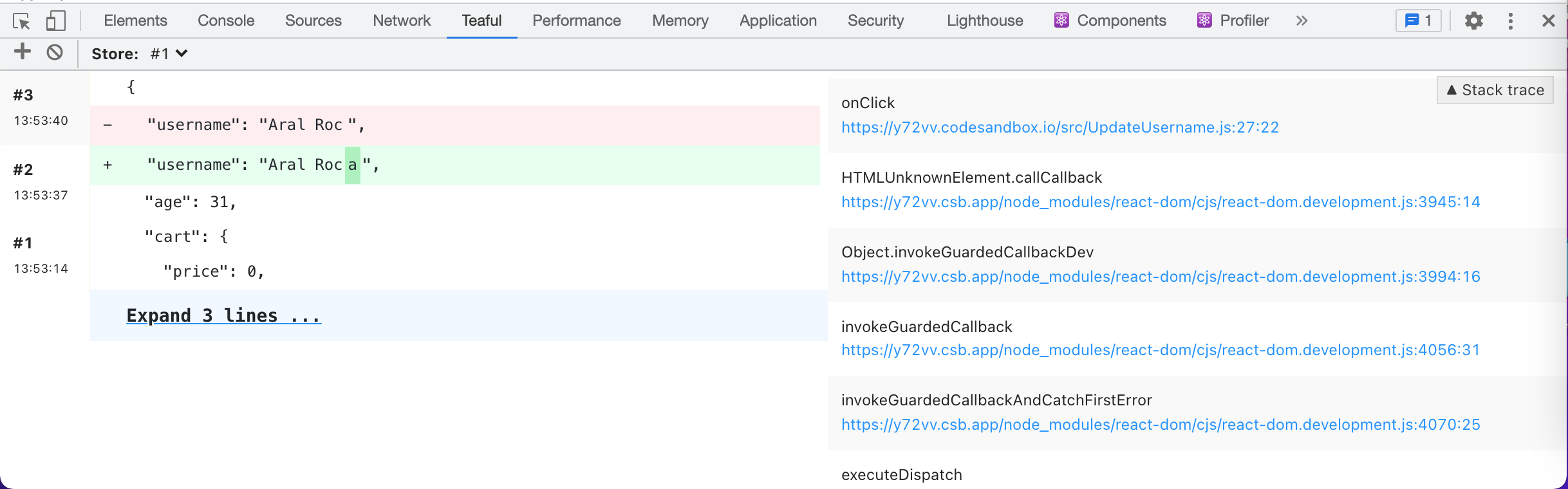Switch to the Lighthouse tab
Screen dimensions: 1568x489
(985, 21)
